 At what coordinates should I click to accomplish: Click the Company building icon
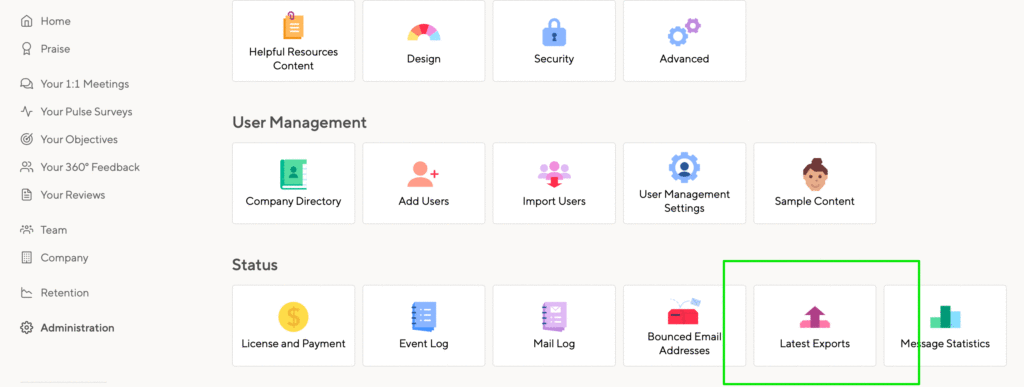[27, 258]
